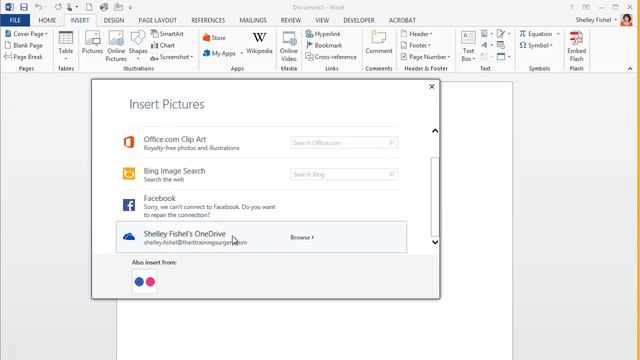Insert an Online Video
Screen dimensions: 640x360
click(x=289, y=46)
